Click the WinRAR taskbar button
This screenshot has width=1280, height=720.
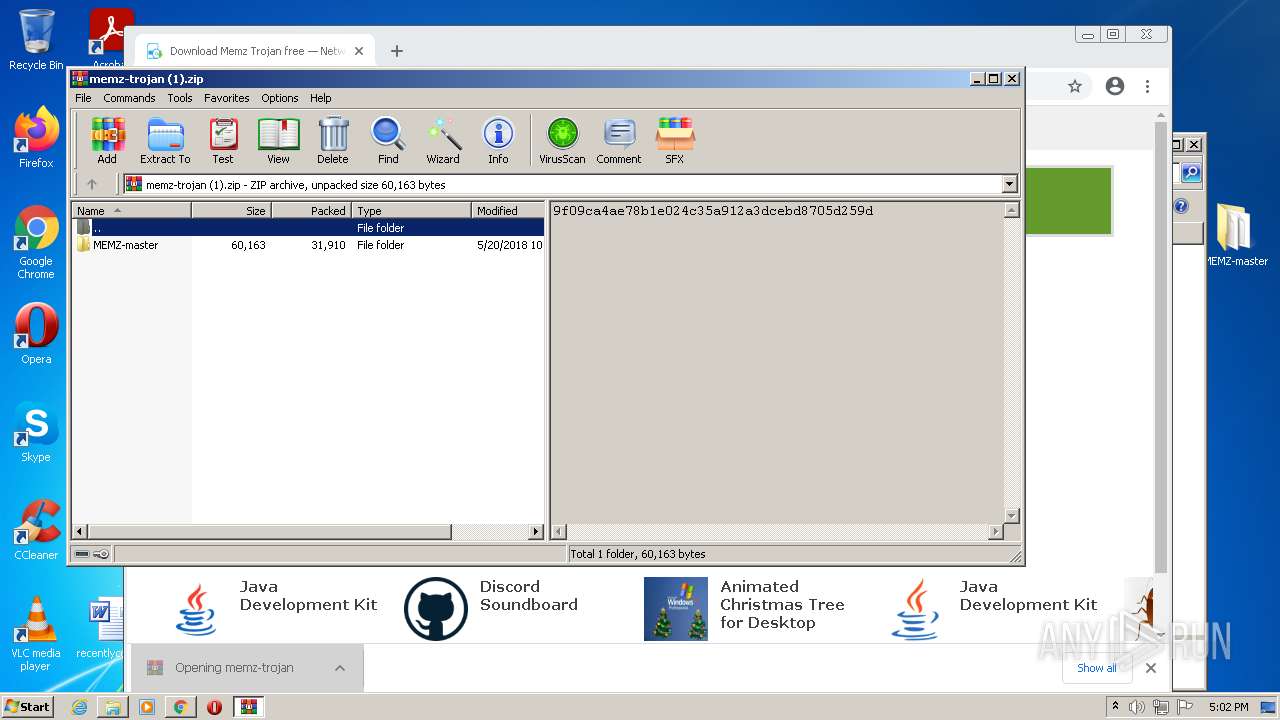[x=248, y=707]
